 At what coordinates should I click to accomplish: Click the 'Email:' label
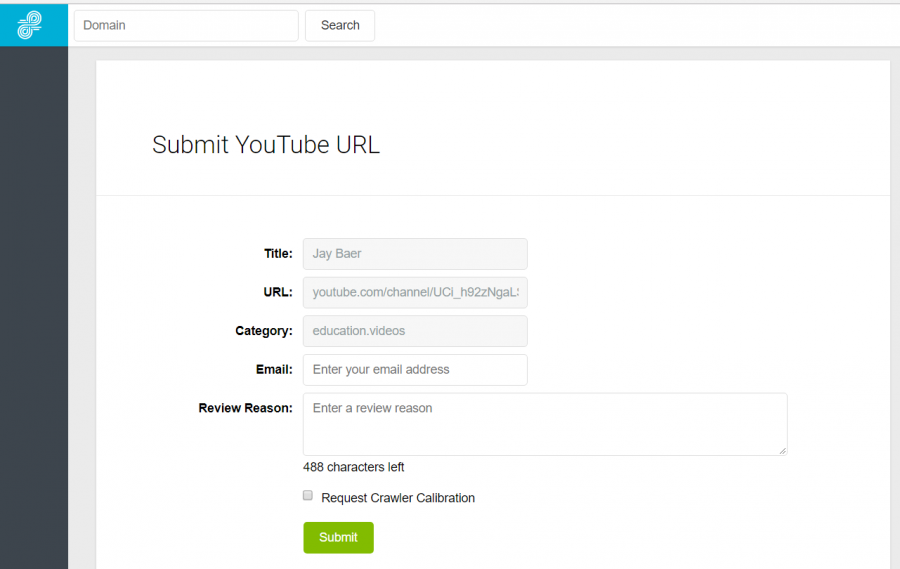click(x=274, y=370)
